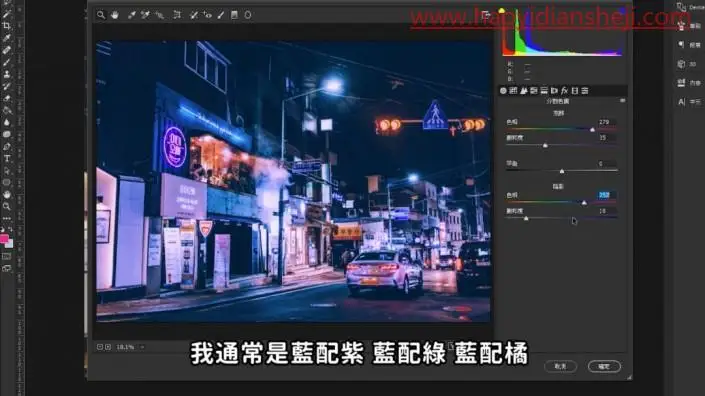Select the Graduated Filter tool
The width and height of the screenshot is (705, 396).
click(x=234, y=15)
